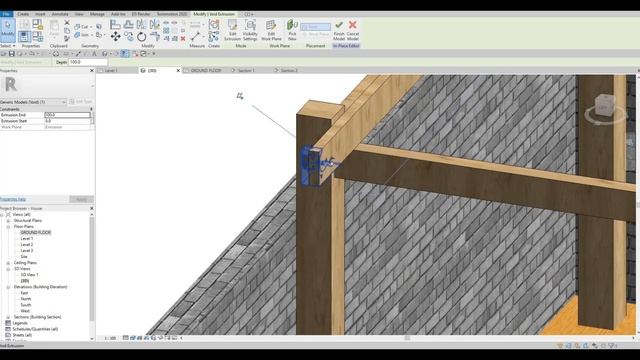This screenshot has width=640, height=360.
Task: Open the Properties help link
Action: [x=13, y=200]
